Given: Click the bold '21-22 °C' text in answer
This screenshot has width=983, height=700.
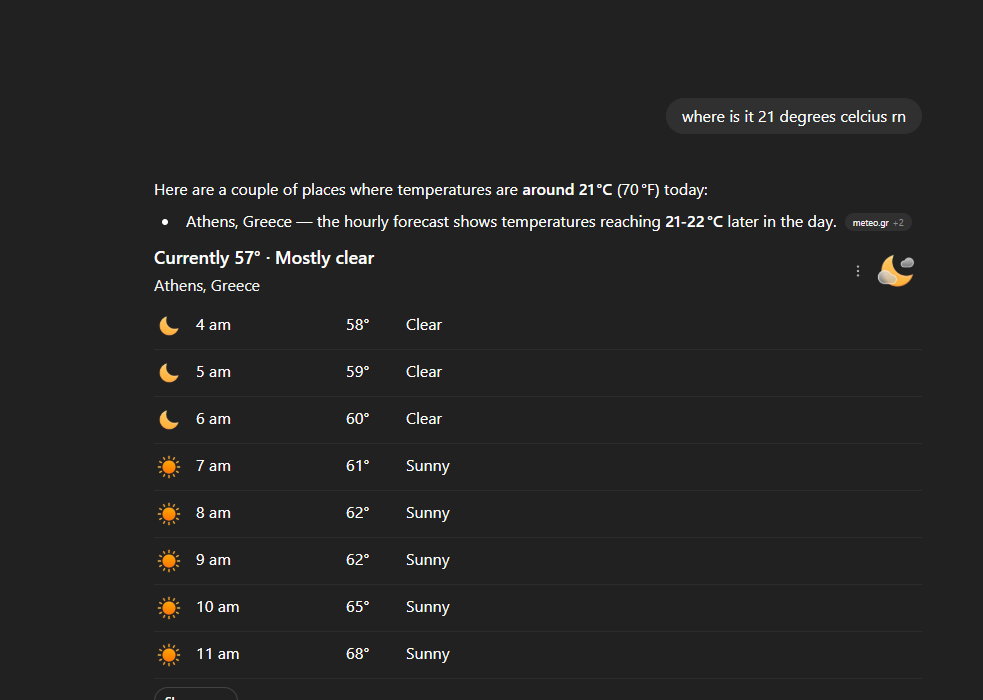Looking at the screenshot, I should (693, 222).
